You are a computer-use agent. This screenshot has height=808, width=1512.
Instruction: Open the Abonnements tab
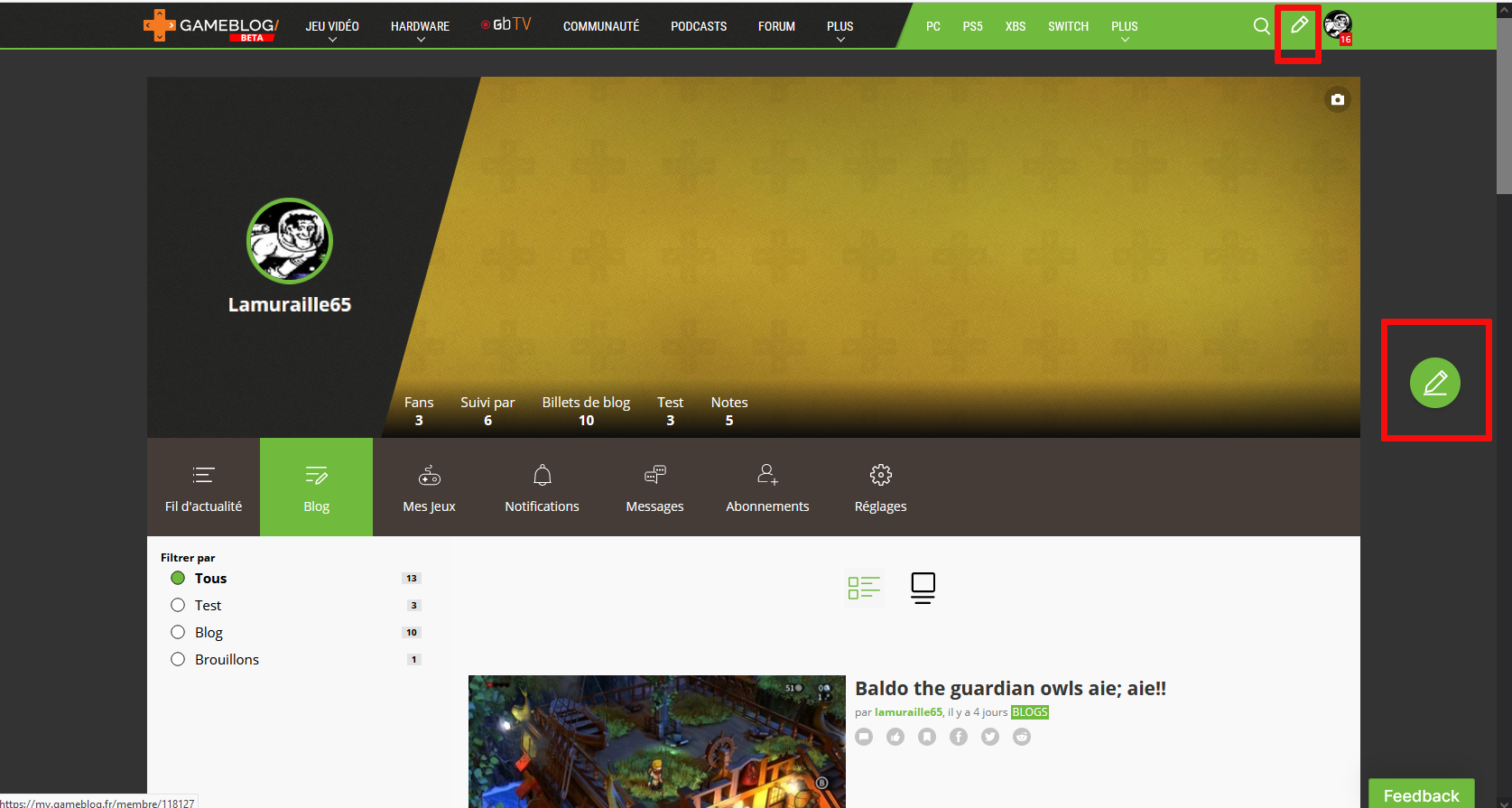pos(767,488)
